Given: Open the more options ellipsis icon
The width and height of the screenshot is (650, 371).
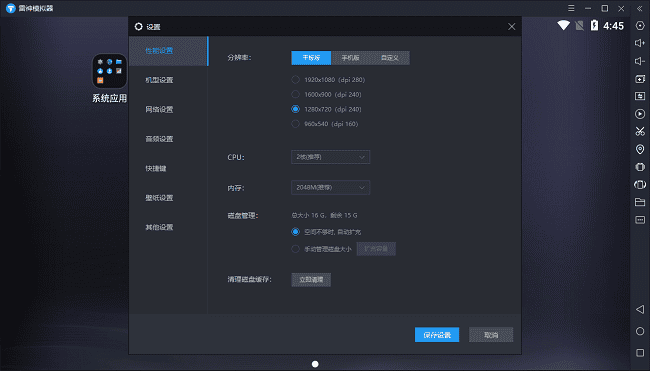Looking at the screenshot, I should point(640,220).
